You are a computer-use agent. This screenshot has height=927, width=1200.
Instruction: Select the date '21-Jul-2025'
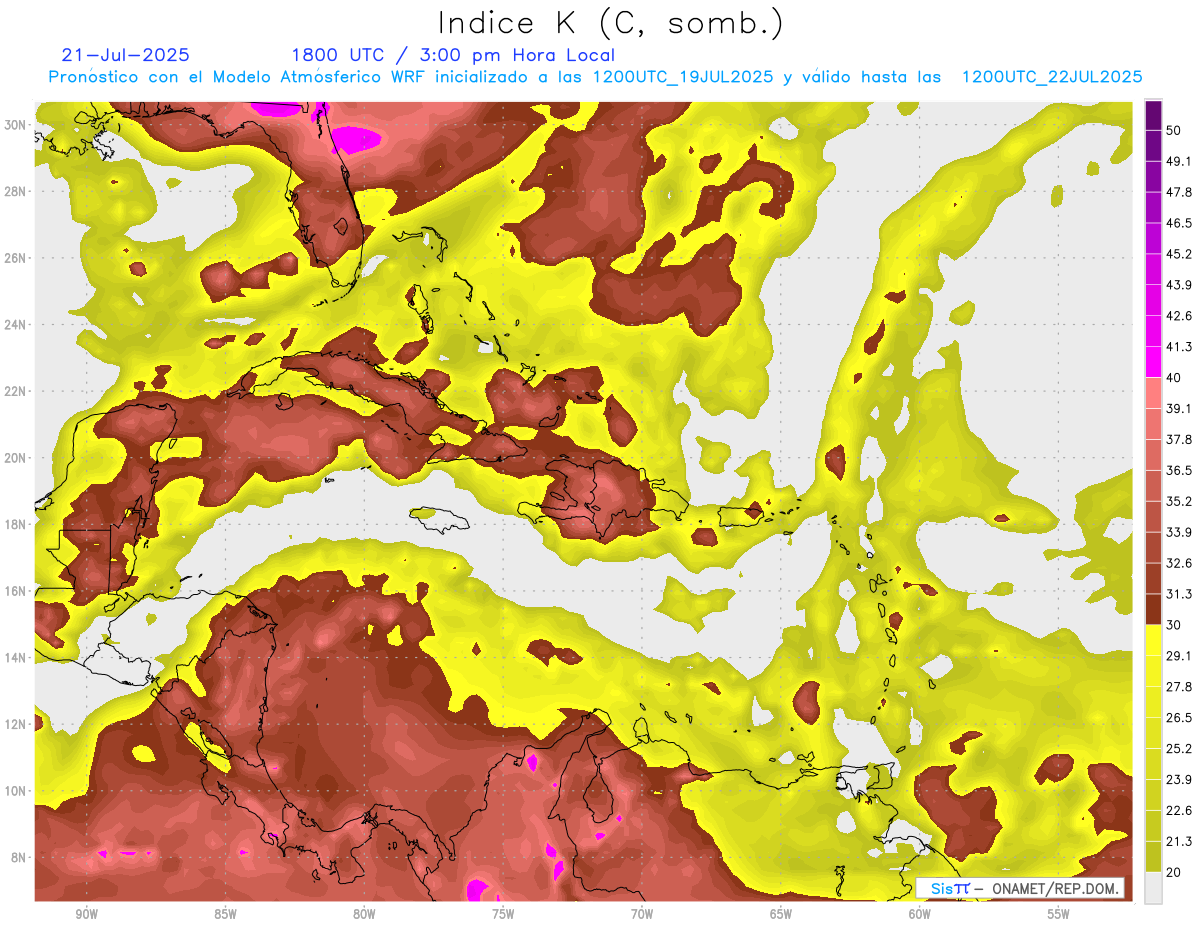[125, 55]
